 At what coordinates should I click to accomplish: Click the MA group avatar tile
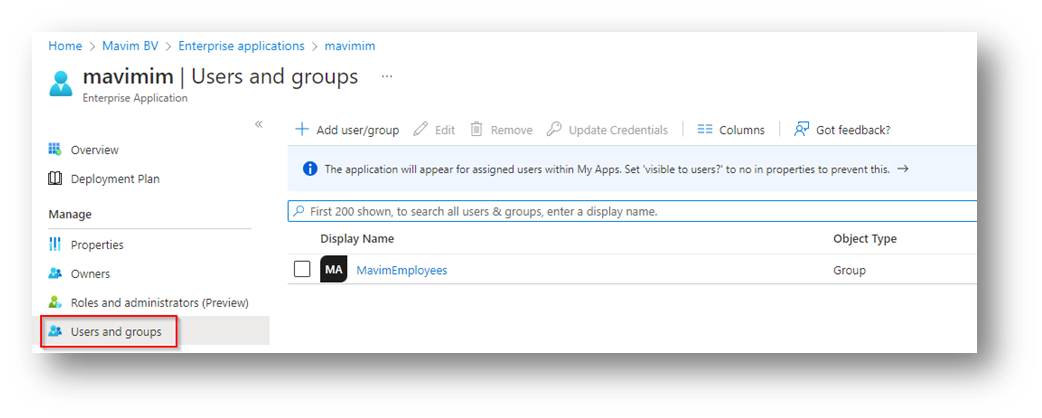coord(334,270)
